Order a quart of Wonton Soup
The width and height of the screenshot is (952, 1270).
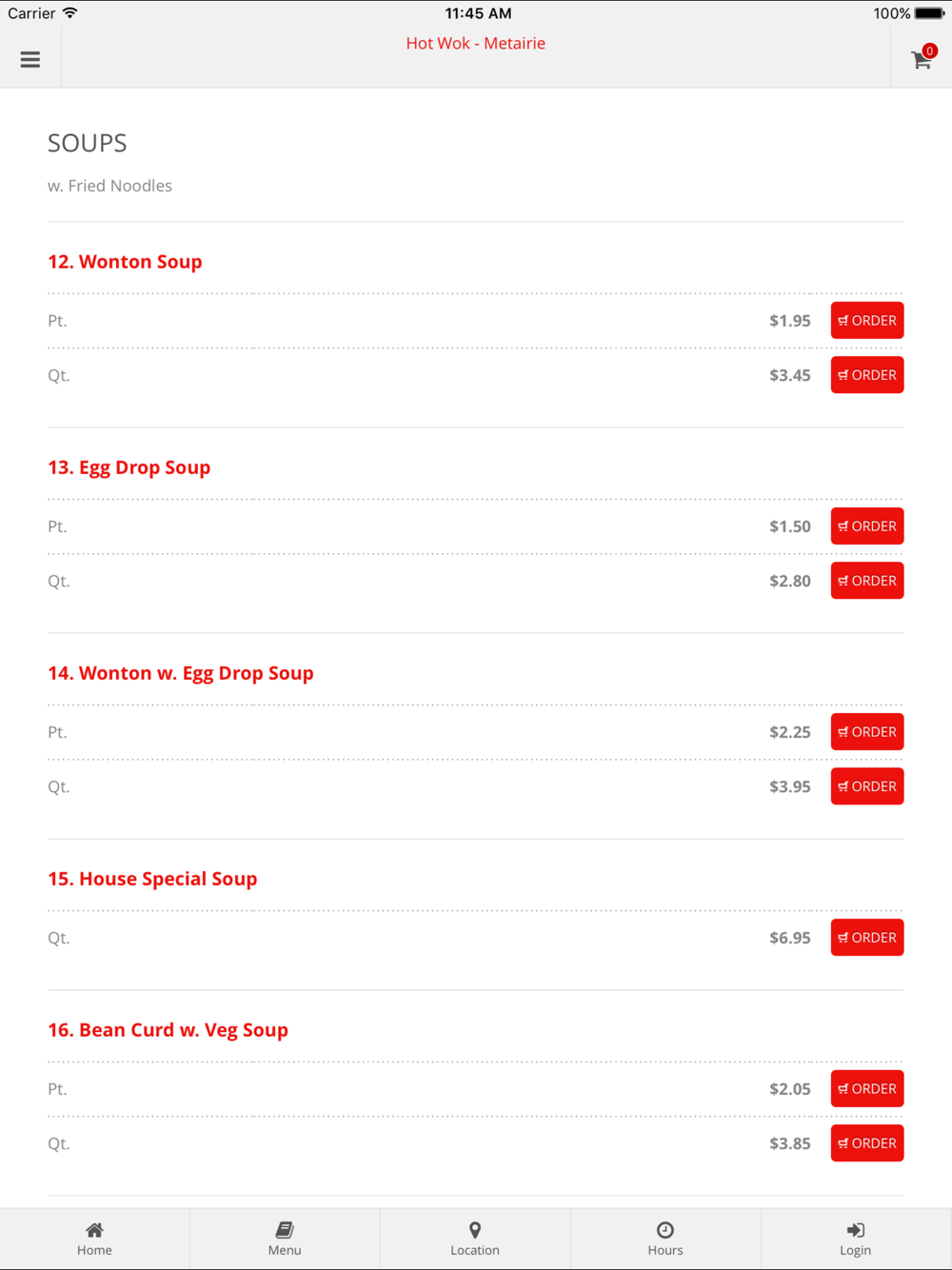866,375
